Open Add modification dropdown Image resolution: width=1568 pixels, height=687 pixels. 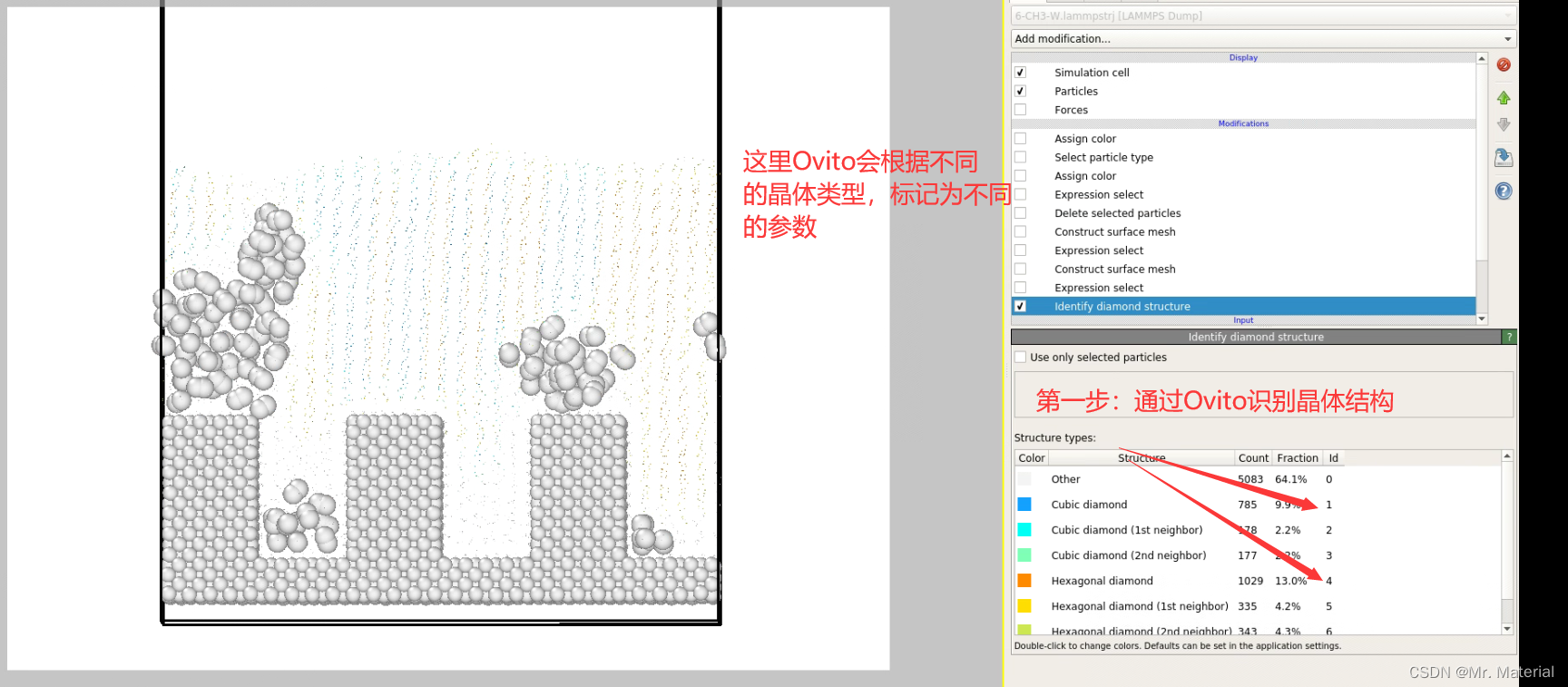coord(1263,39)
